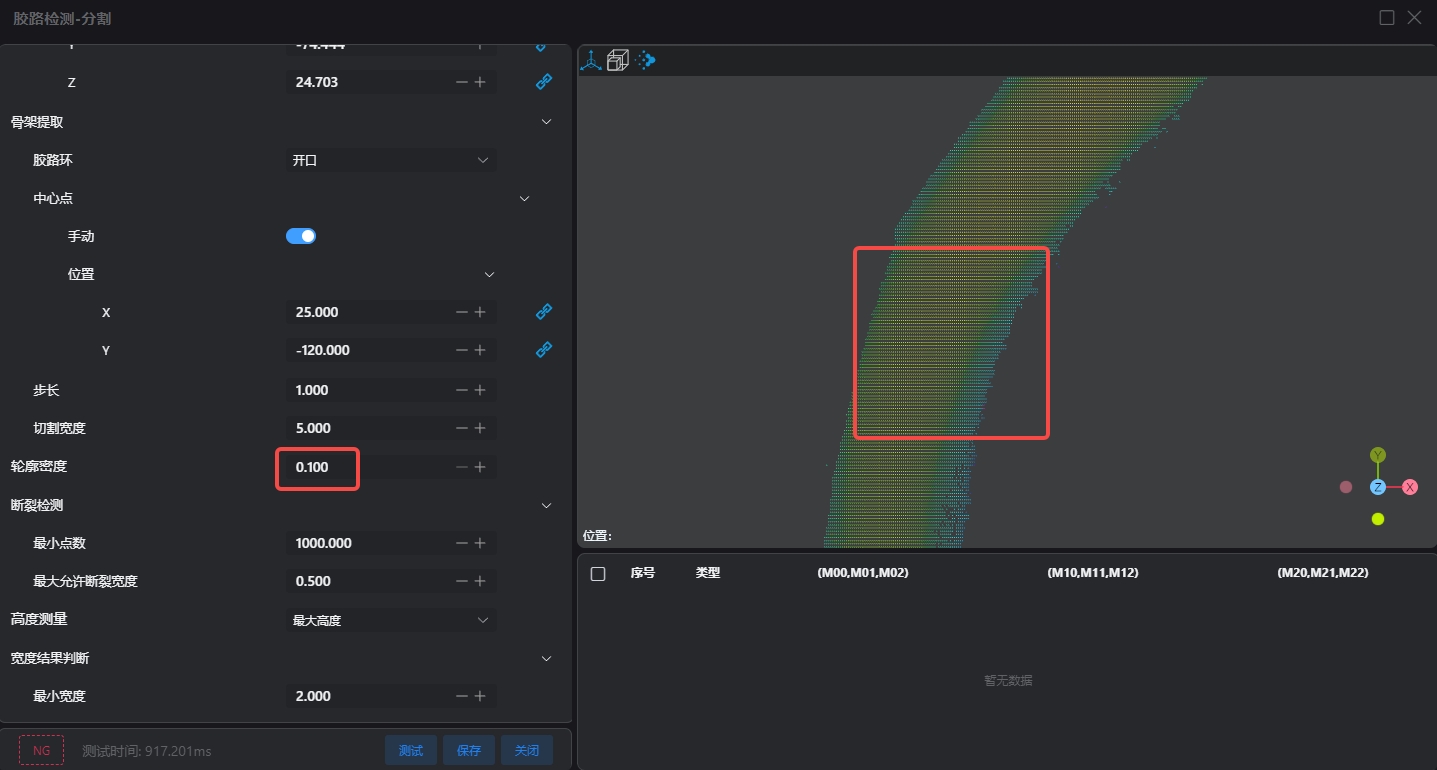Collapse the 位置 group
Screen dimensions: 1437x770
[x=489, y=274]
